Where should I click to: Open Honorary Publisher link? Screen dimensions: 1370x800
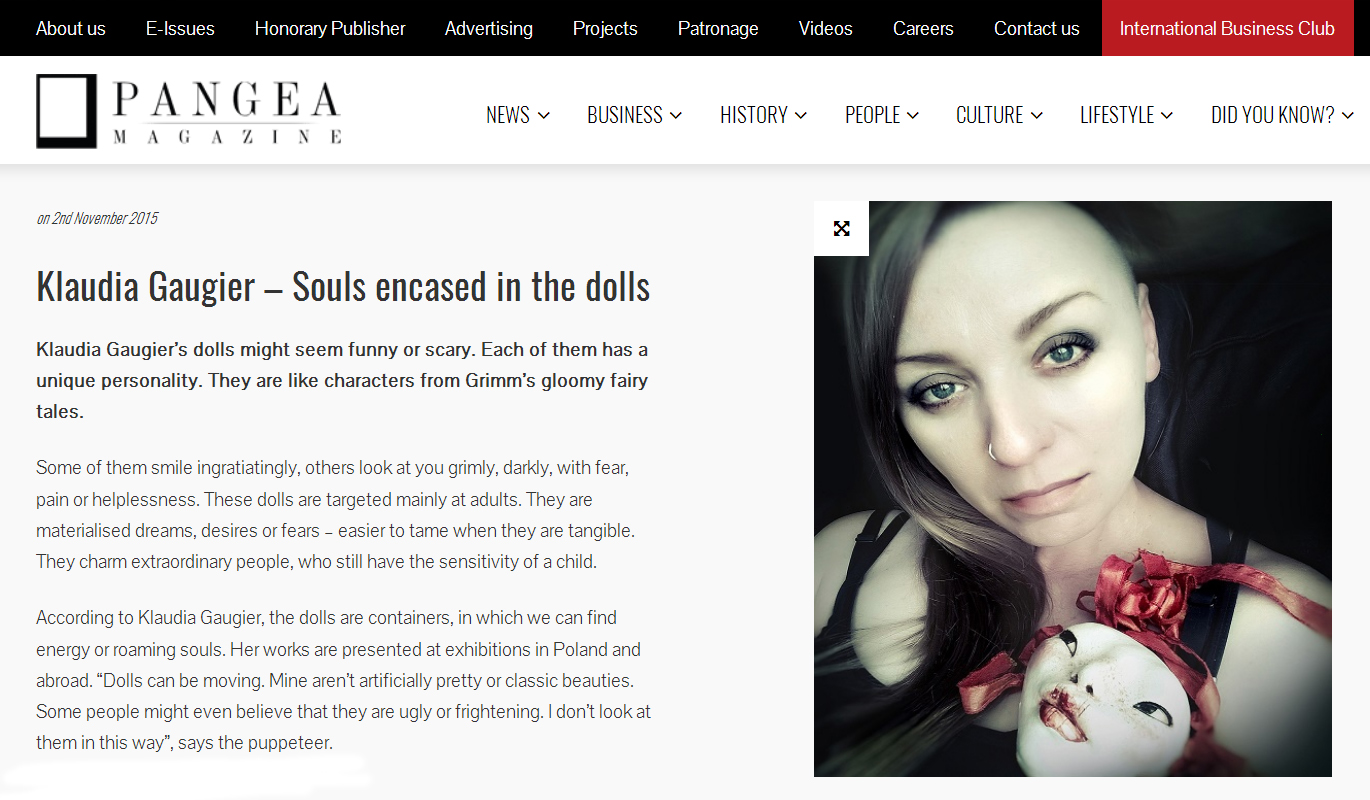[330, 28]
